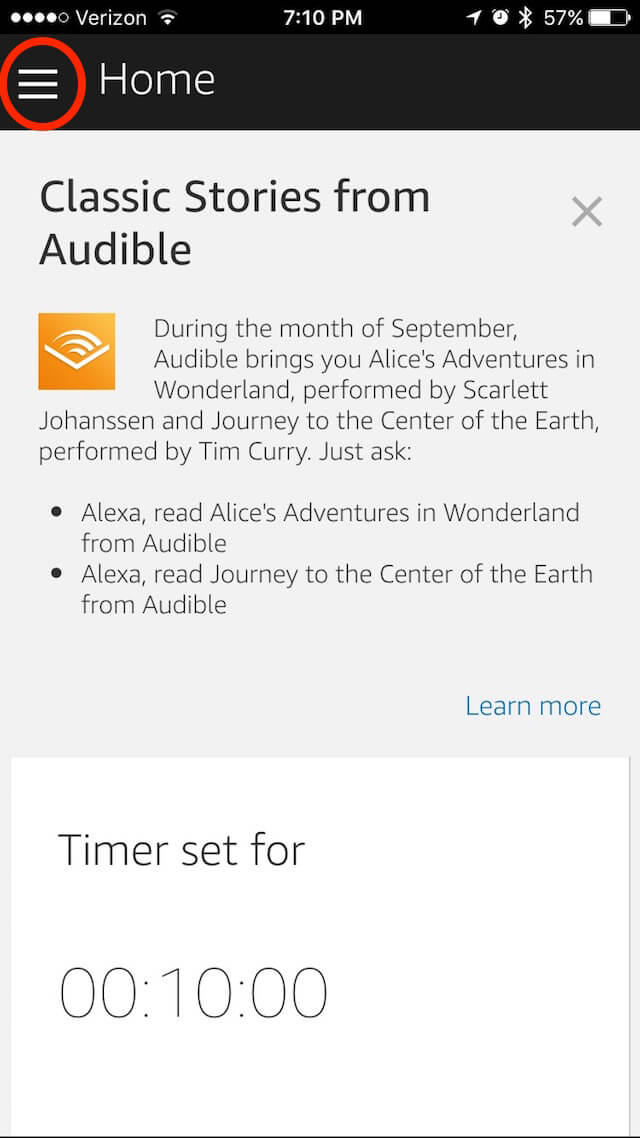Tap the Audible promotion description paragraph

319,390
